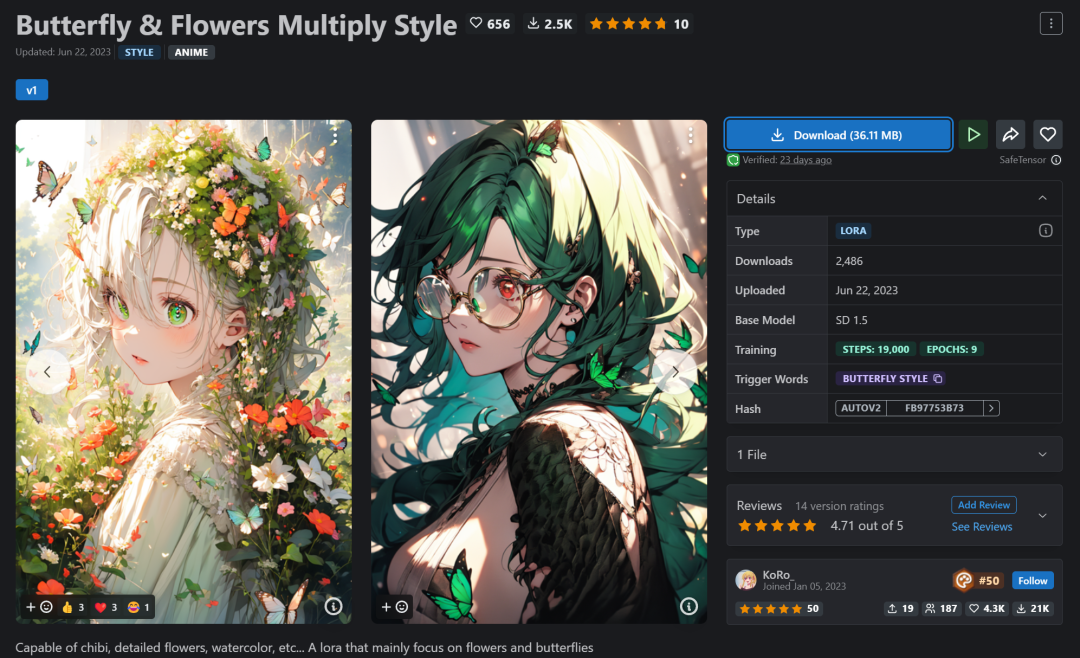Click the download count badge 2.5K

550,23
